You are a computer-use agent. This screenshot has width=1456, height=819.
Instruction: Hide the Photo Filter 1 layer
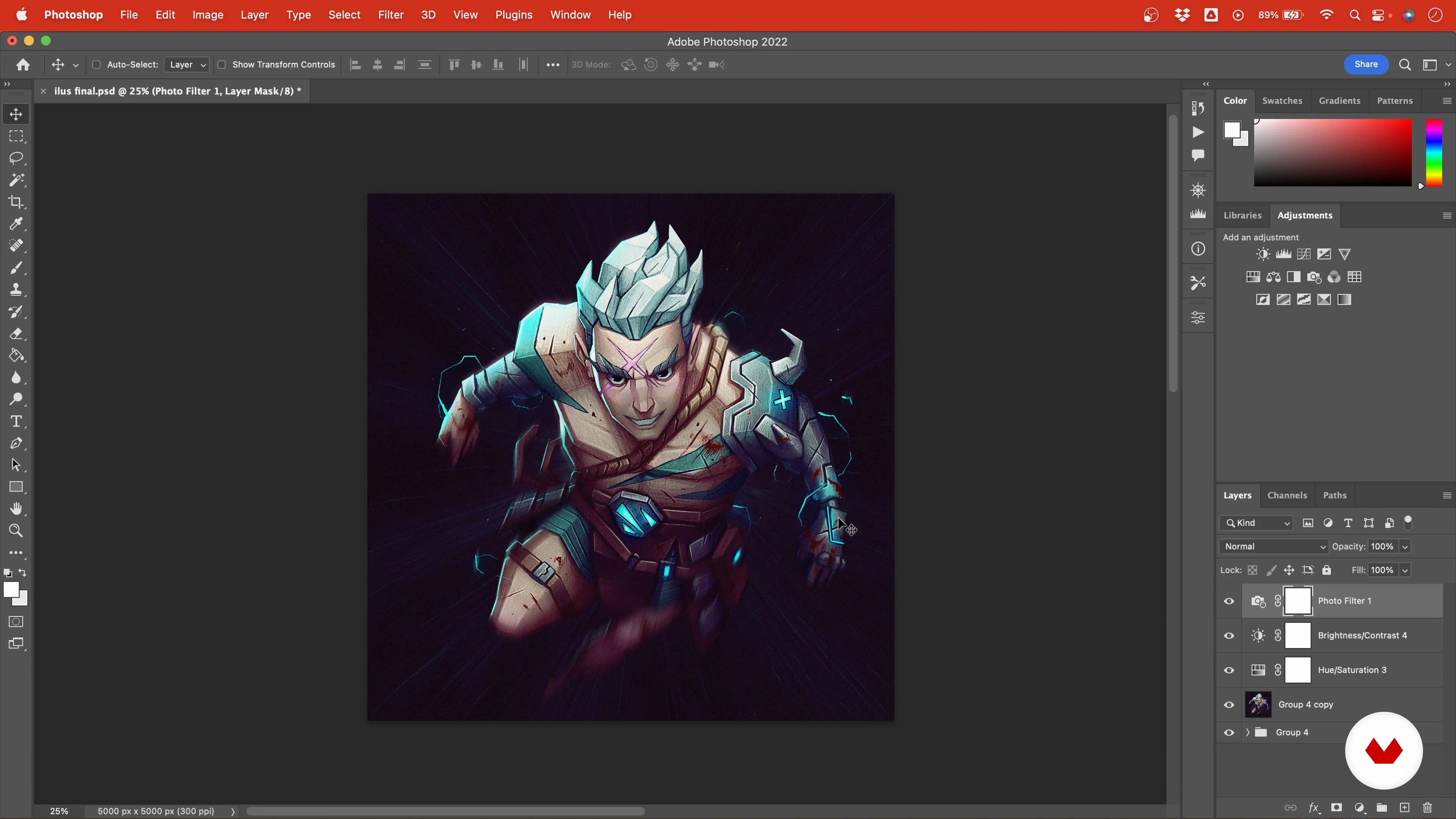[x=1229, y=601]
